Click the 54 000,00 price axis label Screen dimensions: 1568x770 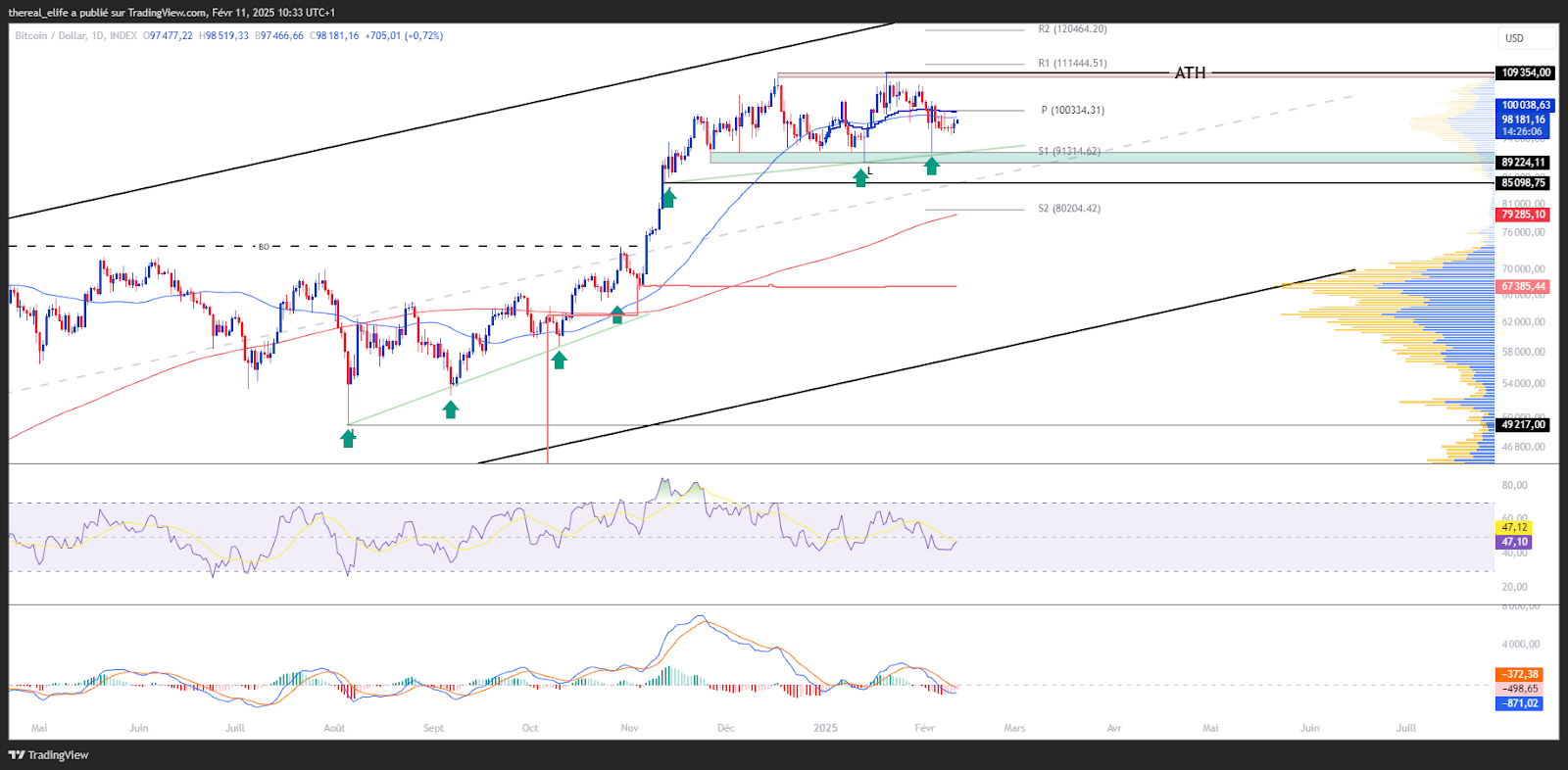[x=1523, y=383]
